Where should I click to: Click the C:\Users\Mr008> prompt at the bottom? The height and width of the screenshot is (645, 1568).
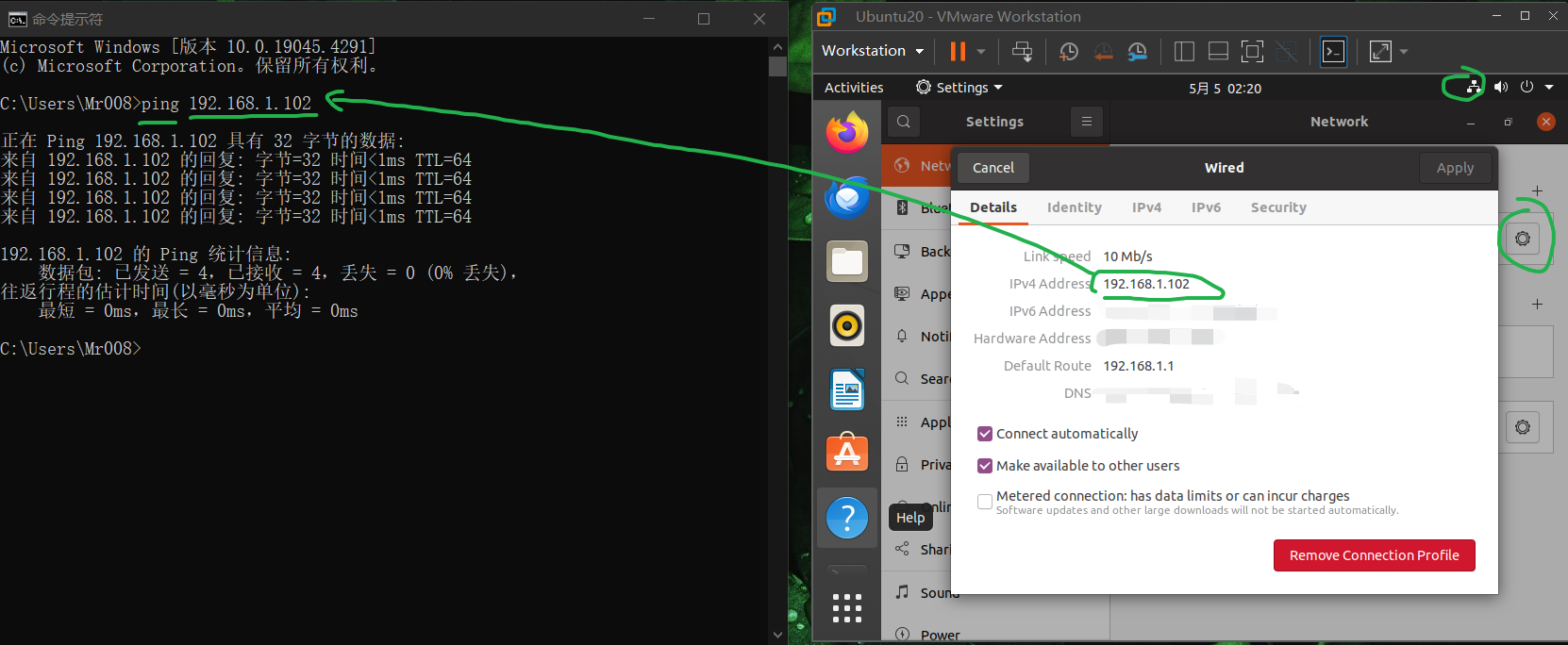tap(71, 349)
